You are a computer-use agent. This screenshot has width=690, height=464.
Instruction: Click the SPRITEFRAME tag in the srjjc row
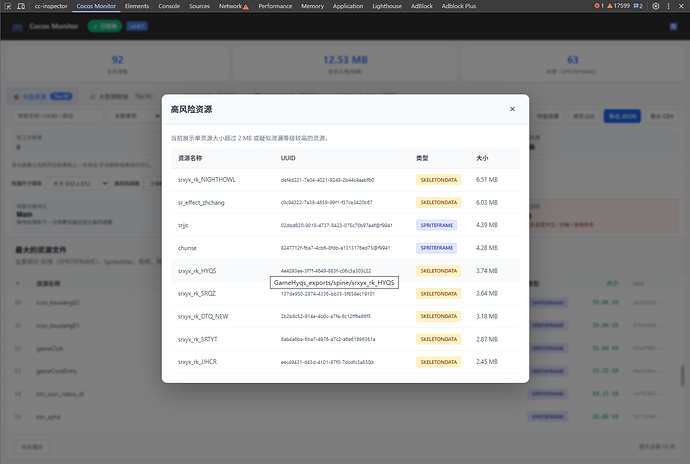pyautogui.click(x=437, y=225)
